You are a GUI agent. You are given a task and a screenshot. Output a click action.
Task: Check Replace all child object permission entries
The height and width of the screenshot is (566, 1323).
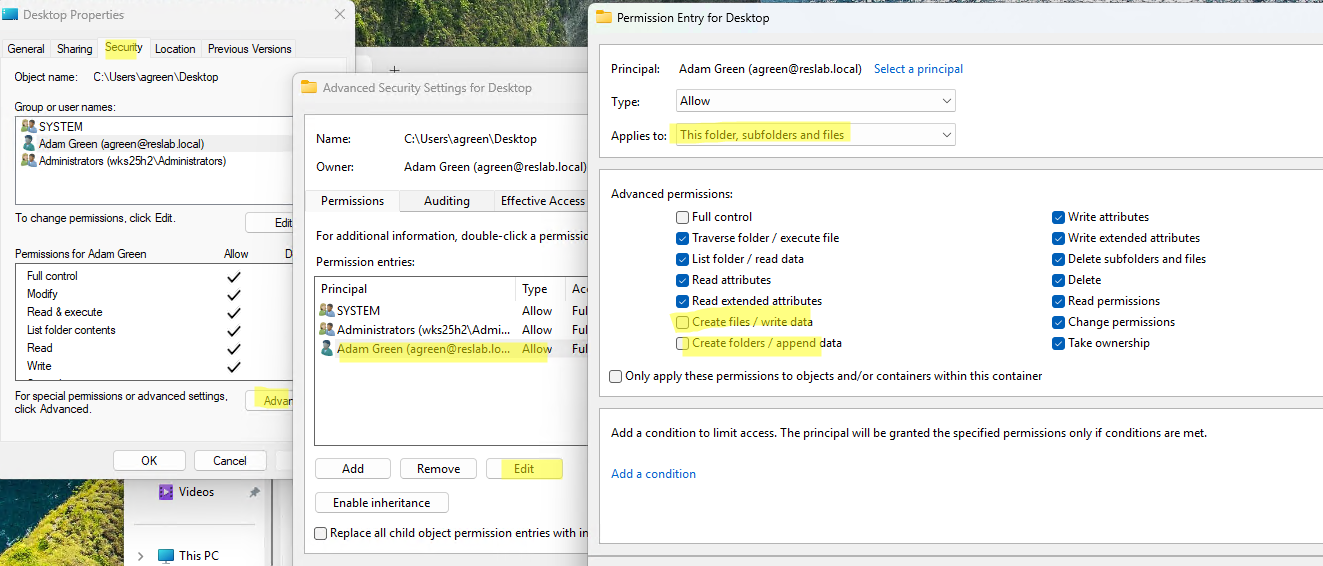click(x=321, y=533)
